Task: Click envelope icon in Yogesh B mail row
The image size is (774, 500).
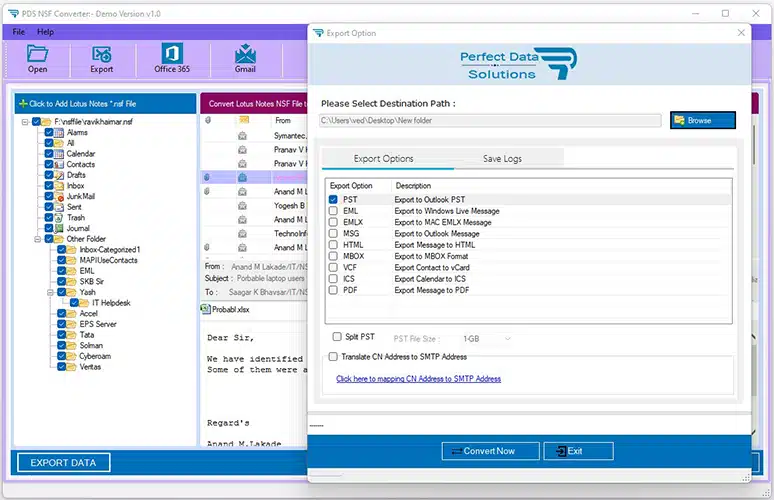Action: 242,206
